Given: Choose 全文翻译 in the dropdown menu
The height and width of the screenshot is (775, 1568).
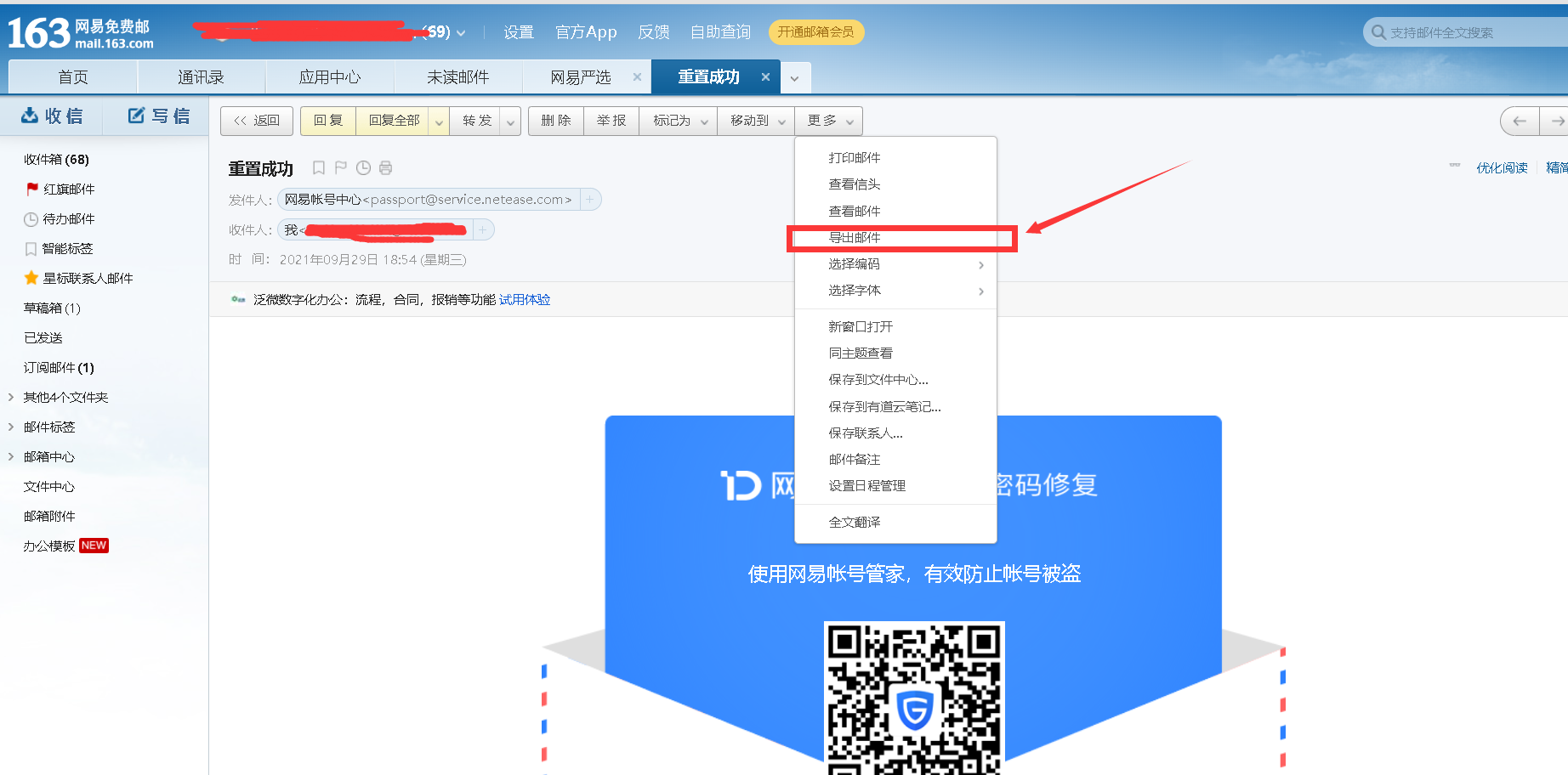Looking at the screenshot, I should 855,523.
